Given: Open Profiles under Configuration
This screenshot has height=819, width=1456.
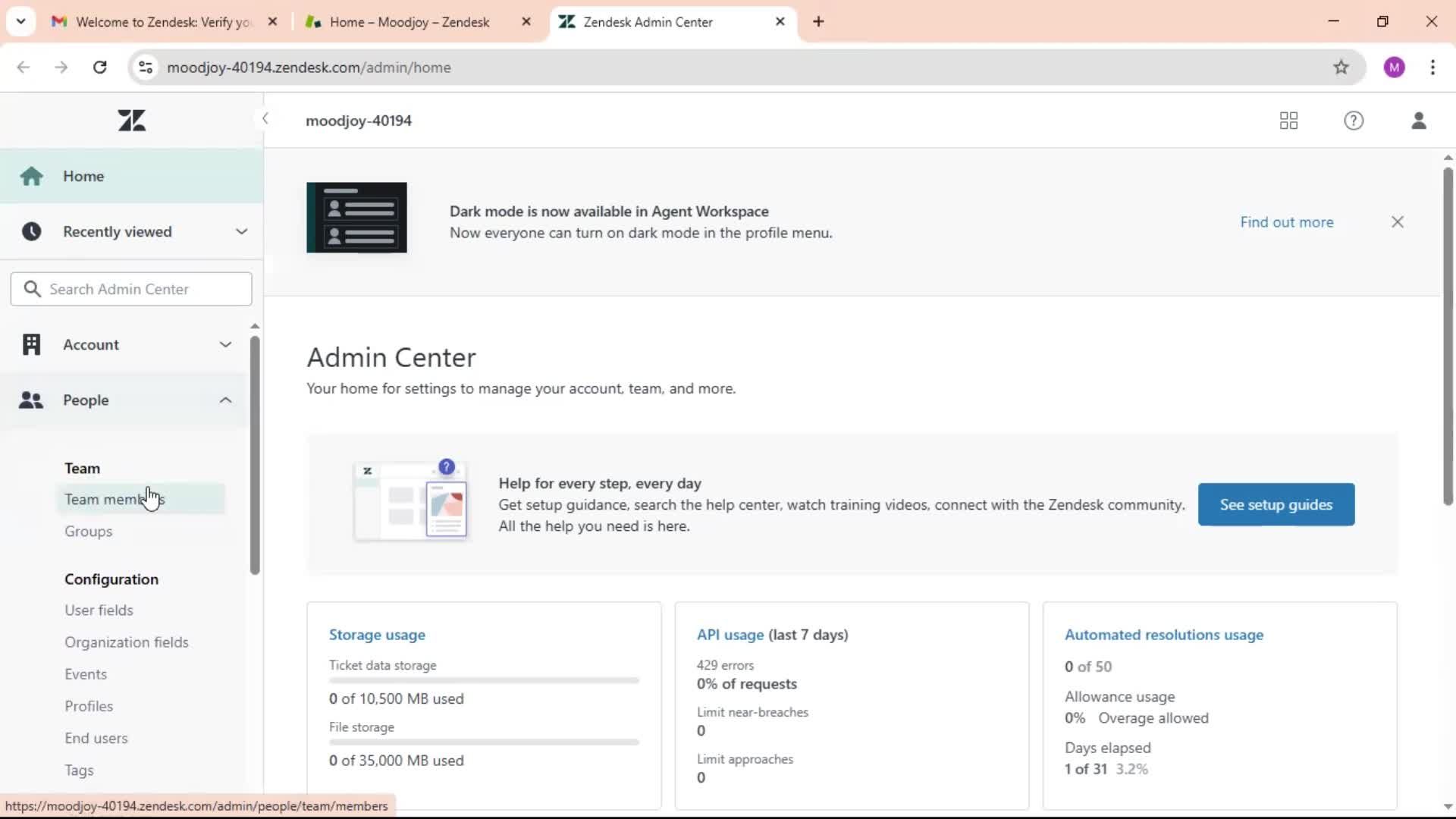Looking at the screenshot, I should click(89, 706).
